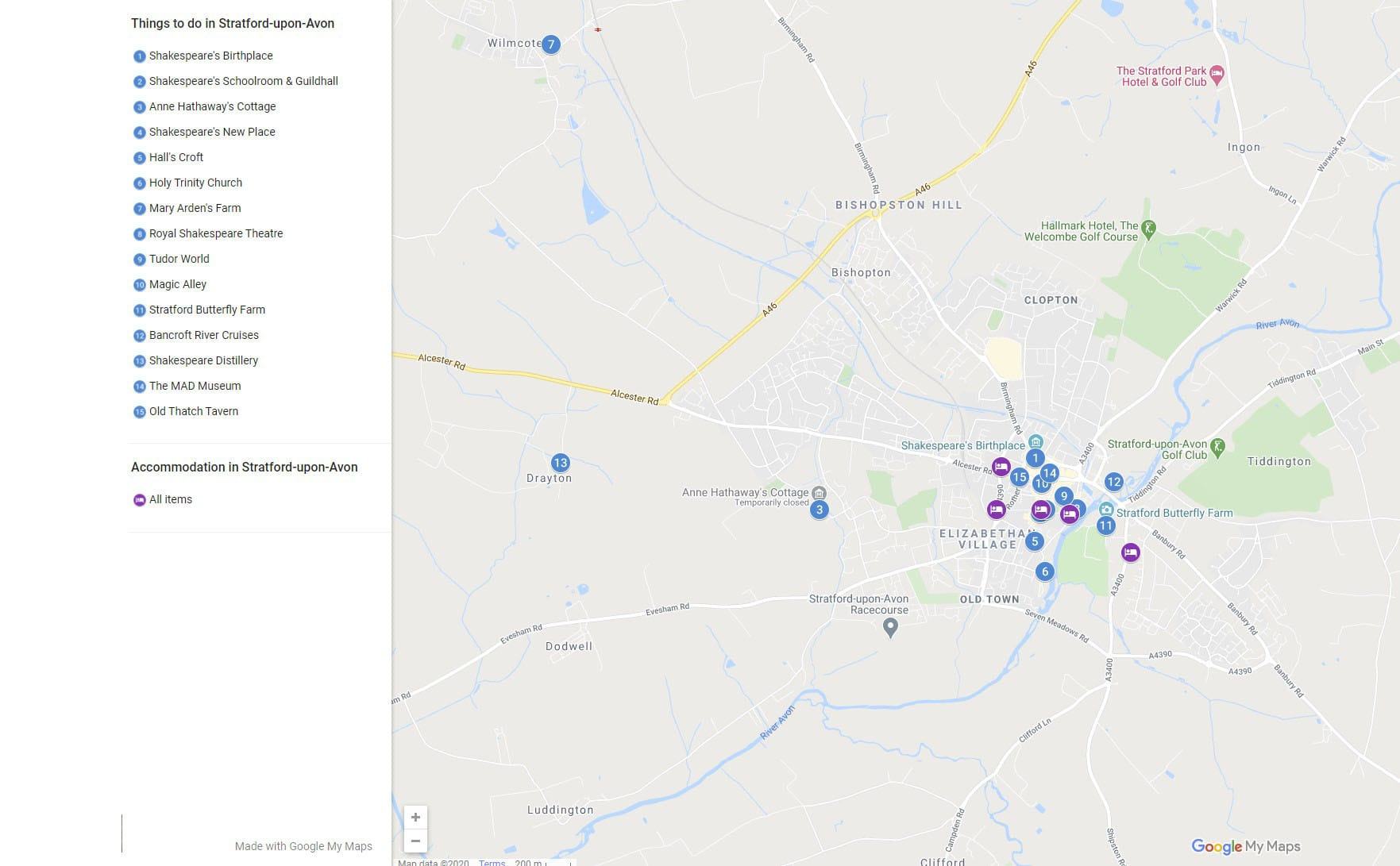Click Made with Google My Maps text
1400x866 pixels.
[303, 846]
